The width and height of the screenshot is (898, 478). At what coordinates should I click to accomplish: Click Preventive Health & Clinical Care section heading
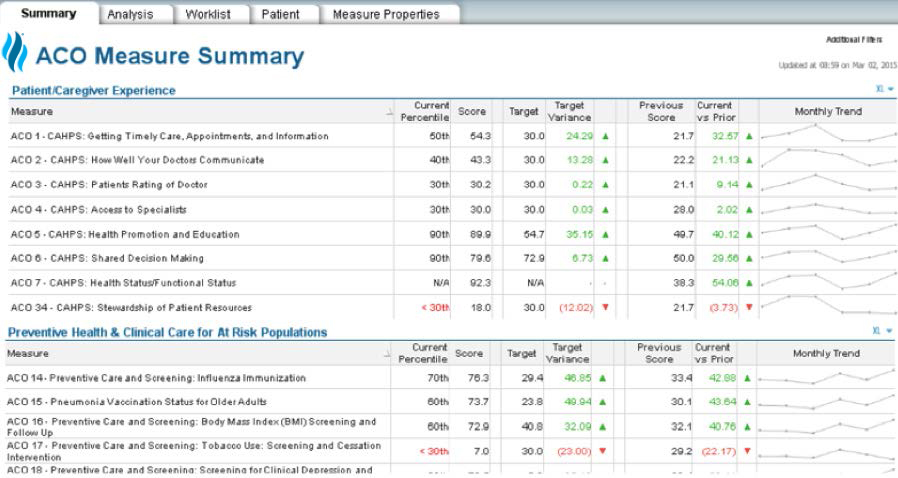(167, 333)
